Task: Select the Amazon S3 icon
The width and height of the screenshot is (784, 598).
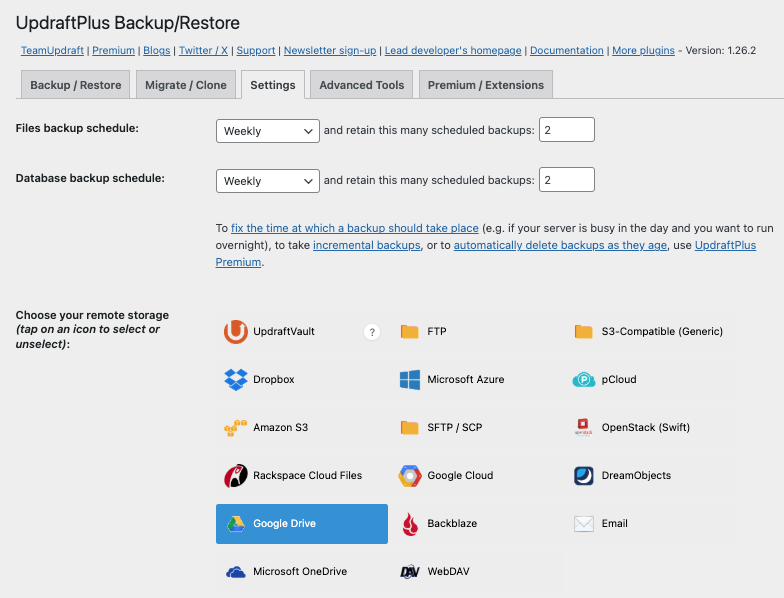Action: click(236, 428)
